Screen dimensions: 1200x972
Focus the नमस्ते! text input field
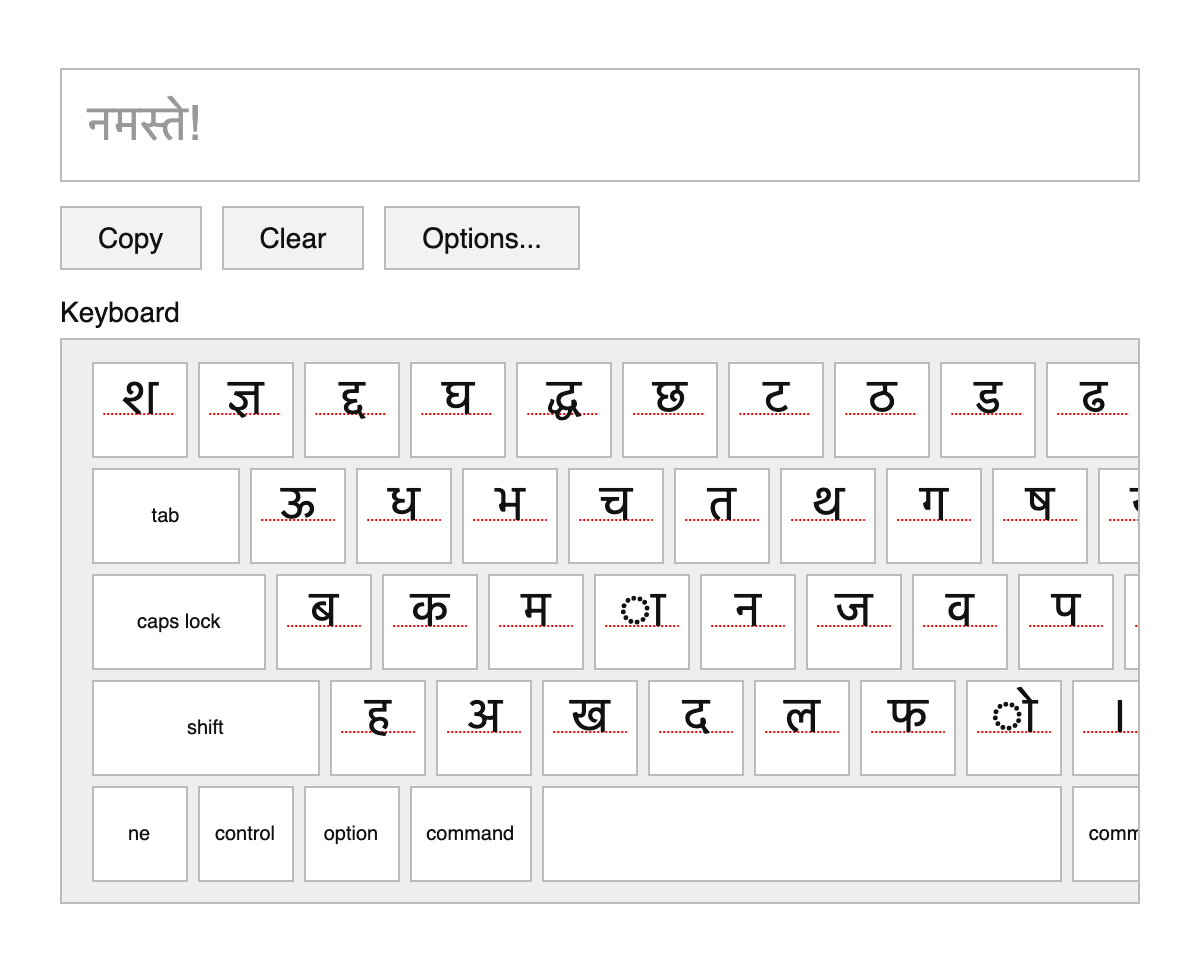coord(600,125)
